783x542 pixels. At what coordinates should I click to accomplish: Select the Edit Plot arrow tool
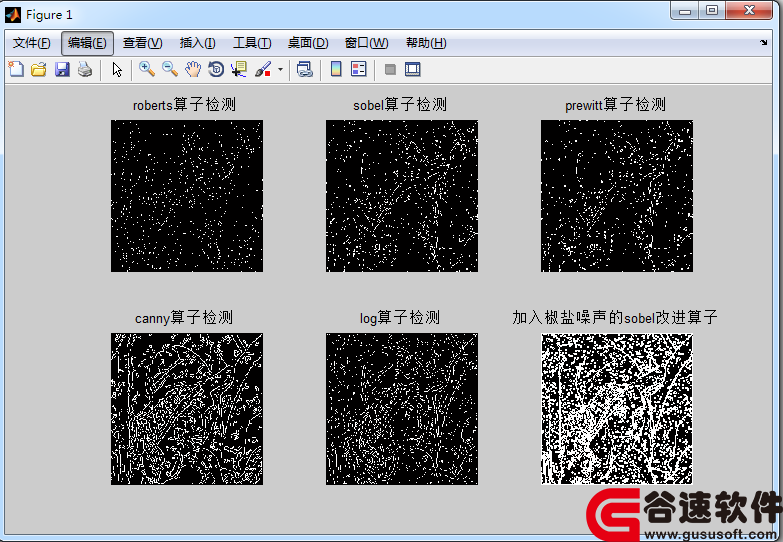117,69
